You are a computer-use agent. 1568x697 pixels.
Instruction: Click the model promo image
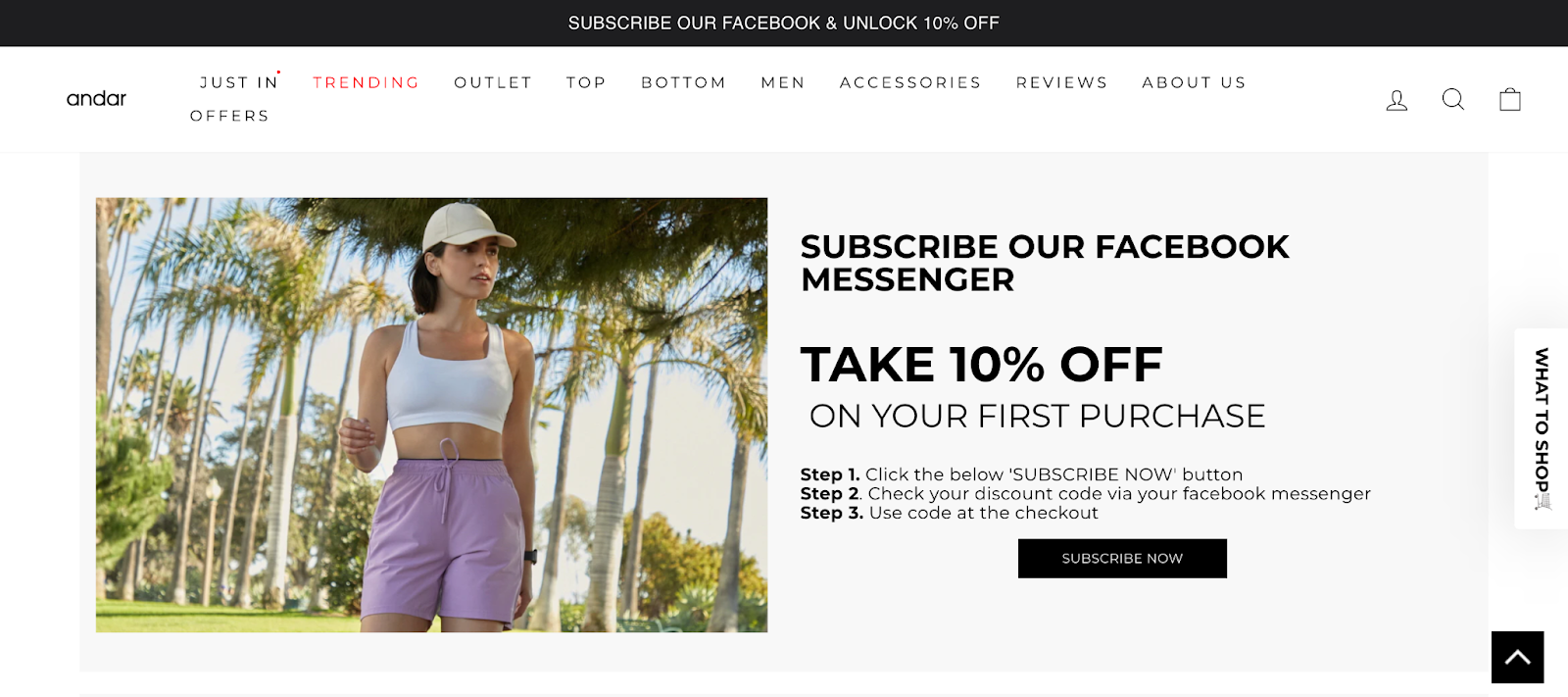[x=431, y=415]
